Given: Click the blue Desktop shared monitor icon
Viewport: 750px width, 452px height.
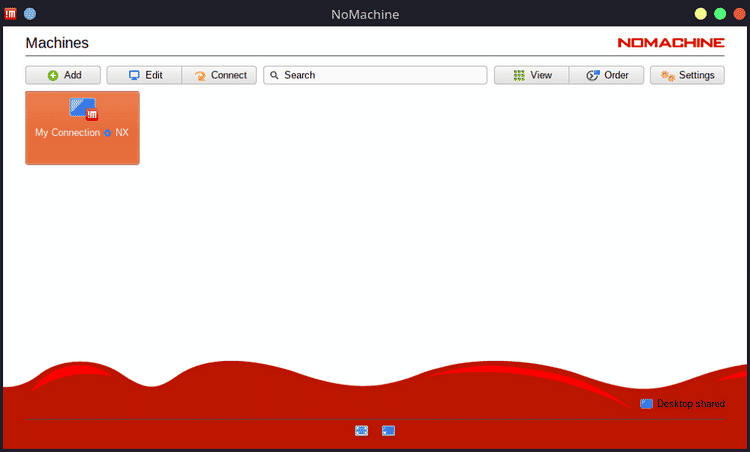Looking at the screenshot, I should pos(646,404).
